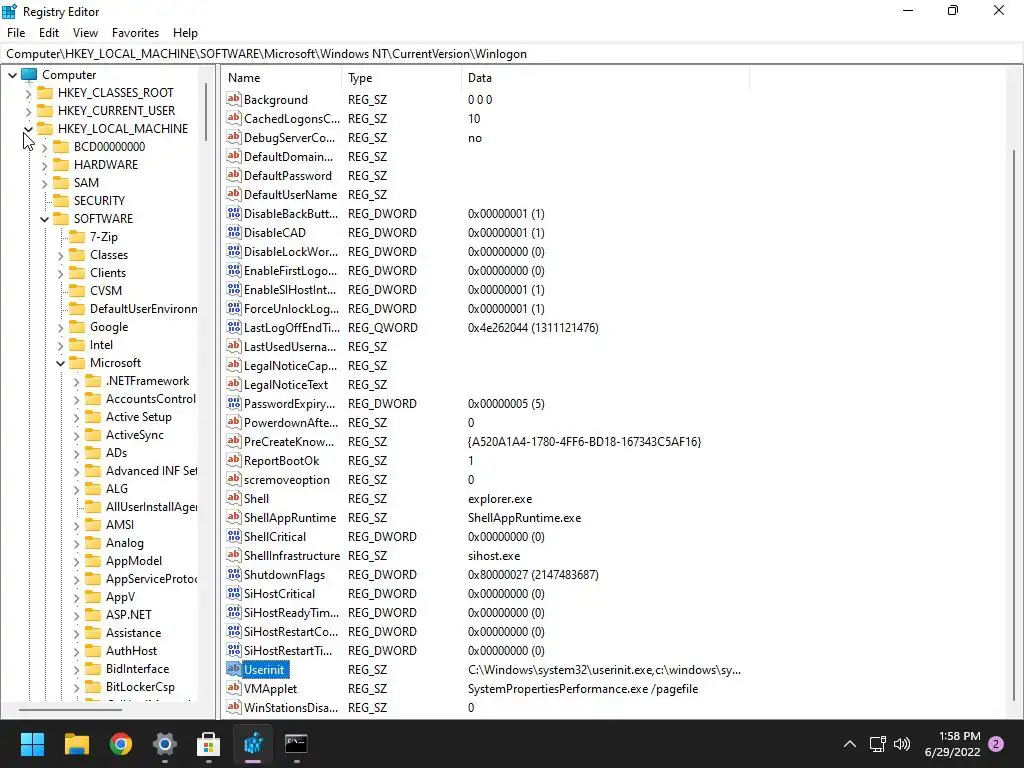Click the PasswordExpiry DWORD icon
This screenshot has width=1024, height=768.
click(234, 403)
